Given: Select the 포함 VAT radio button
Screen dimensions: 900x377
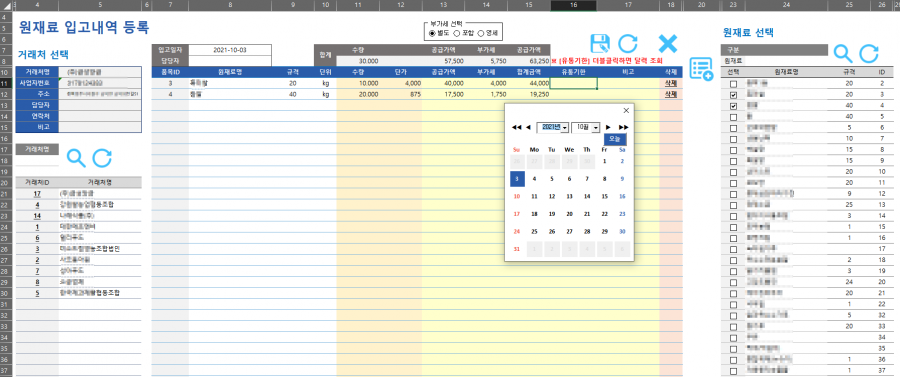Looking at the screenshot, I should (x=456, y=33).
